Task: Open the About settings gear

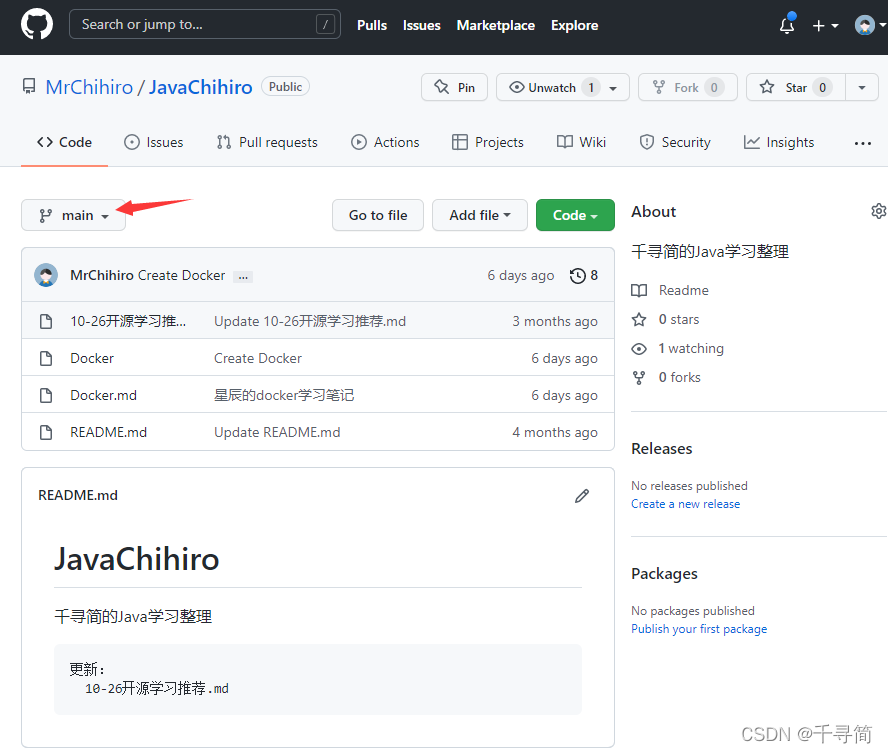Action: [878, 211]
